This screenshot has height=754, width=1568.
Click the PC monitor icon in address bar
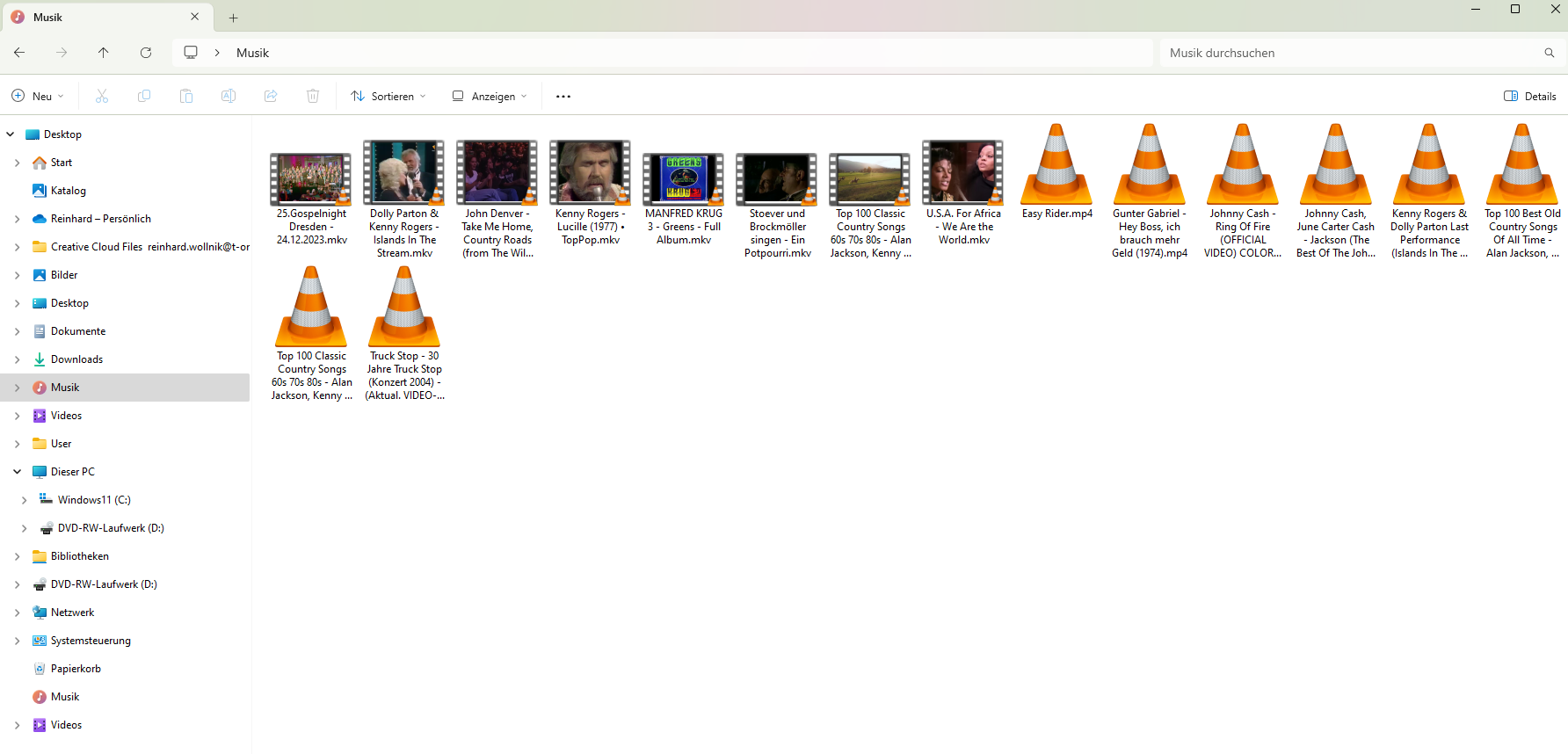(191, 53)
